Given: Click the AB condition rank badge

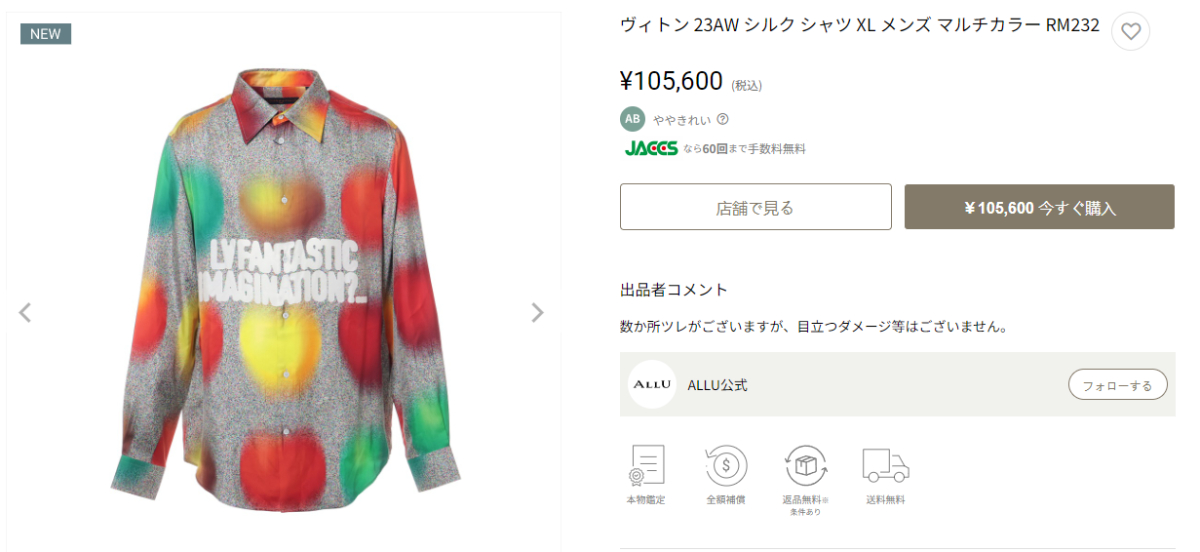Looking at the screenshot, I should coord(632,119).
